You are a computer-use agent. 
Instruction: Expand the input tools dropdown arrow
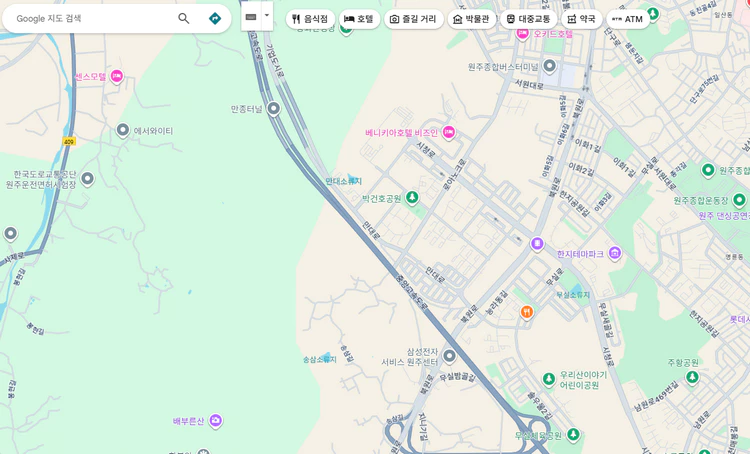coord(267,17)
